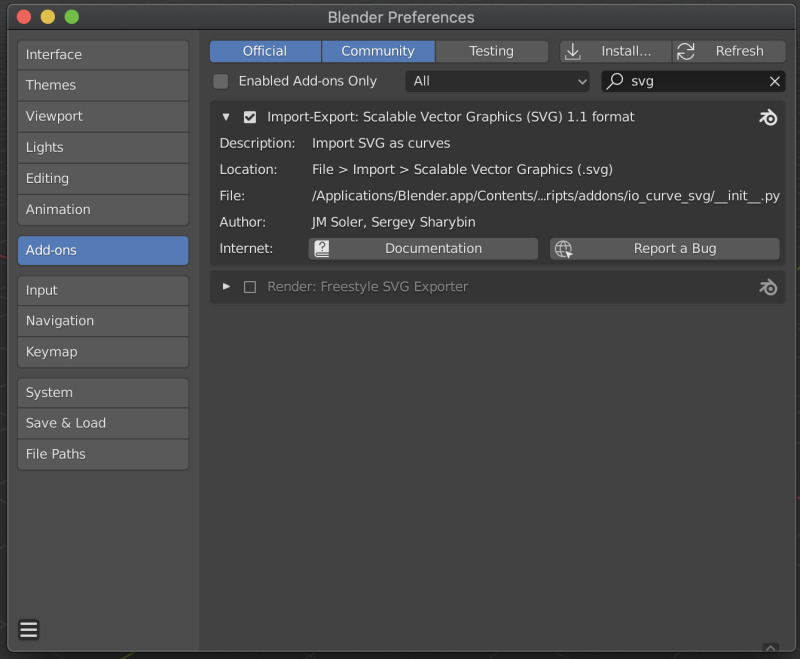
Task: Open the Editing preferences tab
Action: pos(103,179)
